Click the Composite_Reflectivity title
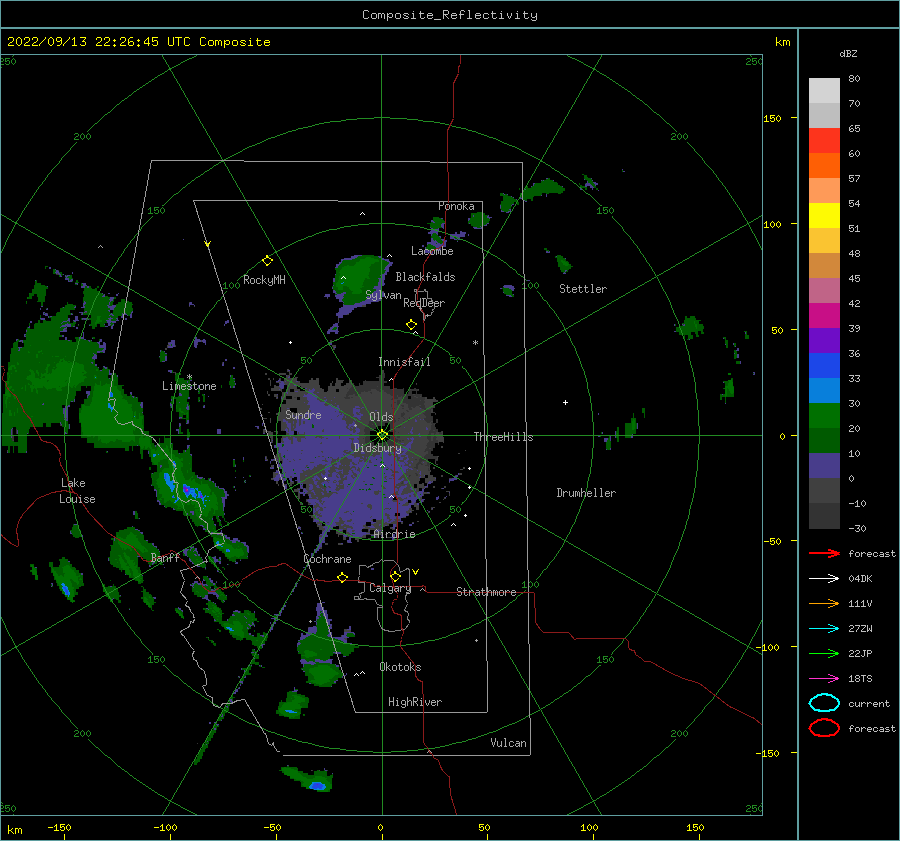900x841 pixels. [449, 15]
